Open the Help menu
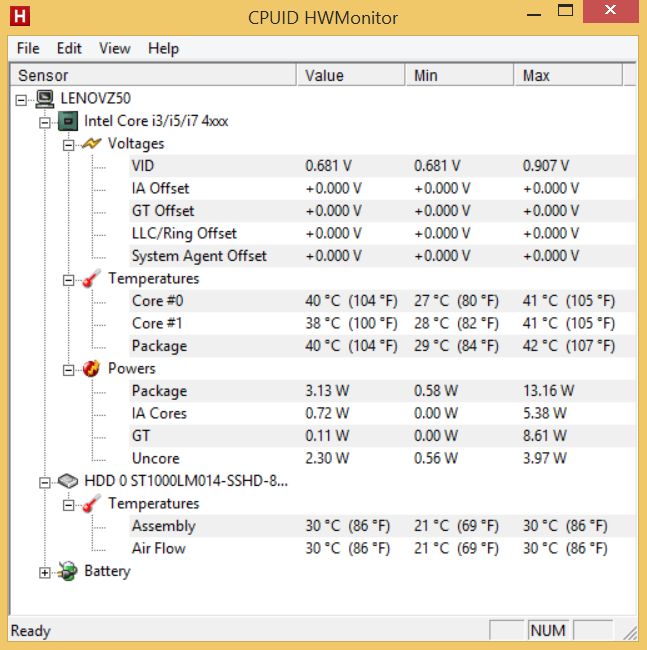The height and width of the screenshot is (650, 647). click(163, 49)
